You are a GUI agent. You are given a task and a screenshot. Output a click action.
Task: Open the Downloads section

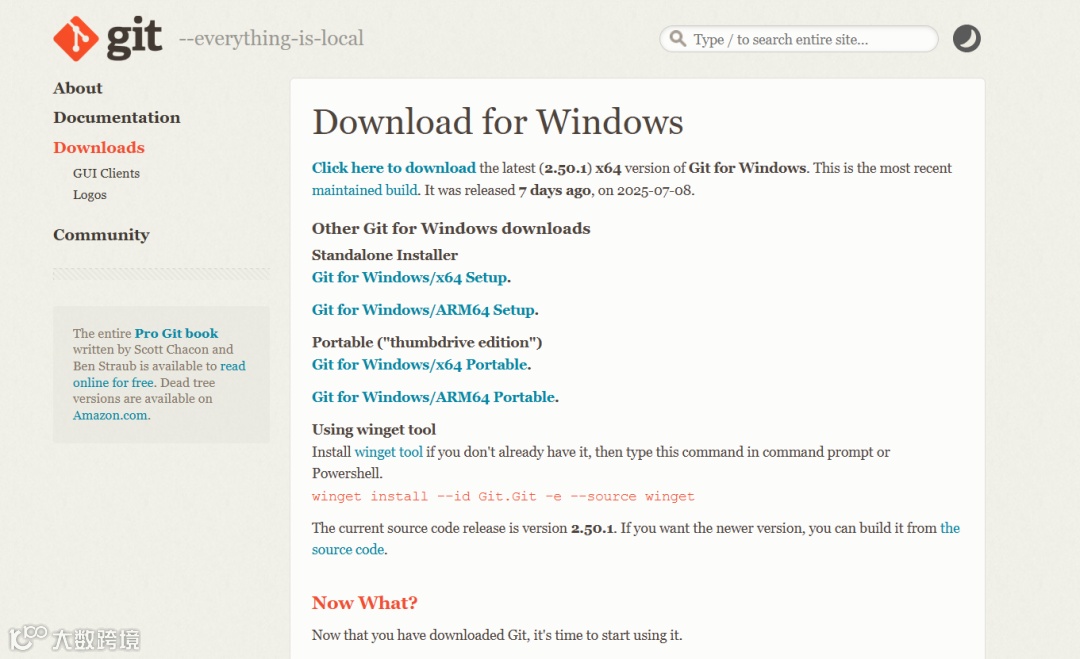(99, 147)
